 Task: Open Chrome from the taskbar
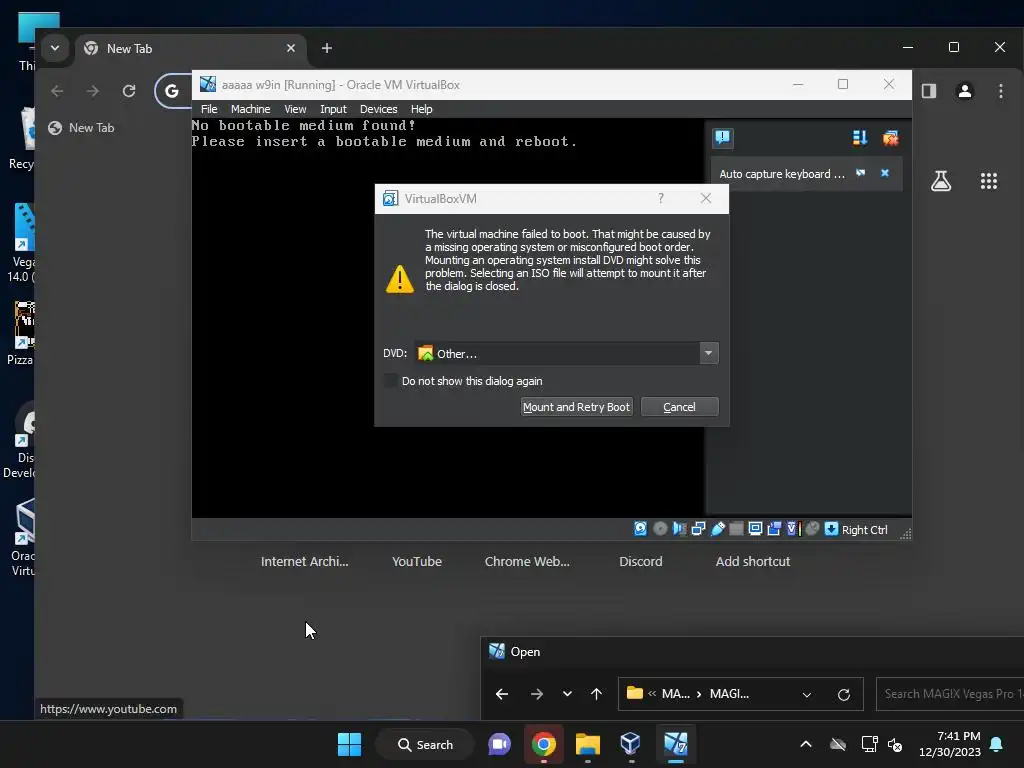click(543, 744)
